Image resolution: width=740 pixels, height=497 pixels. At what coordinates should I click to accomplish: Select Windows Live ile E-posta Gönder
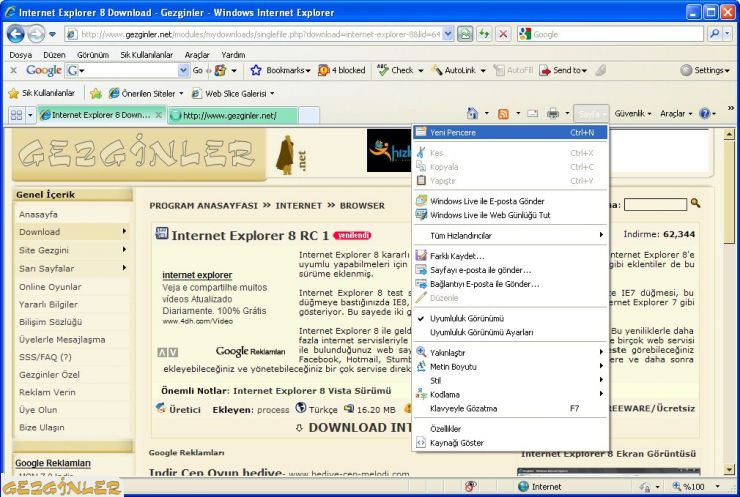(510, 201)
